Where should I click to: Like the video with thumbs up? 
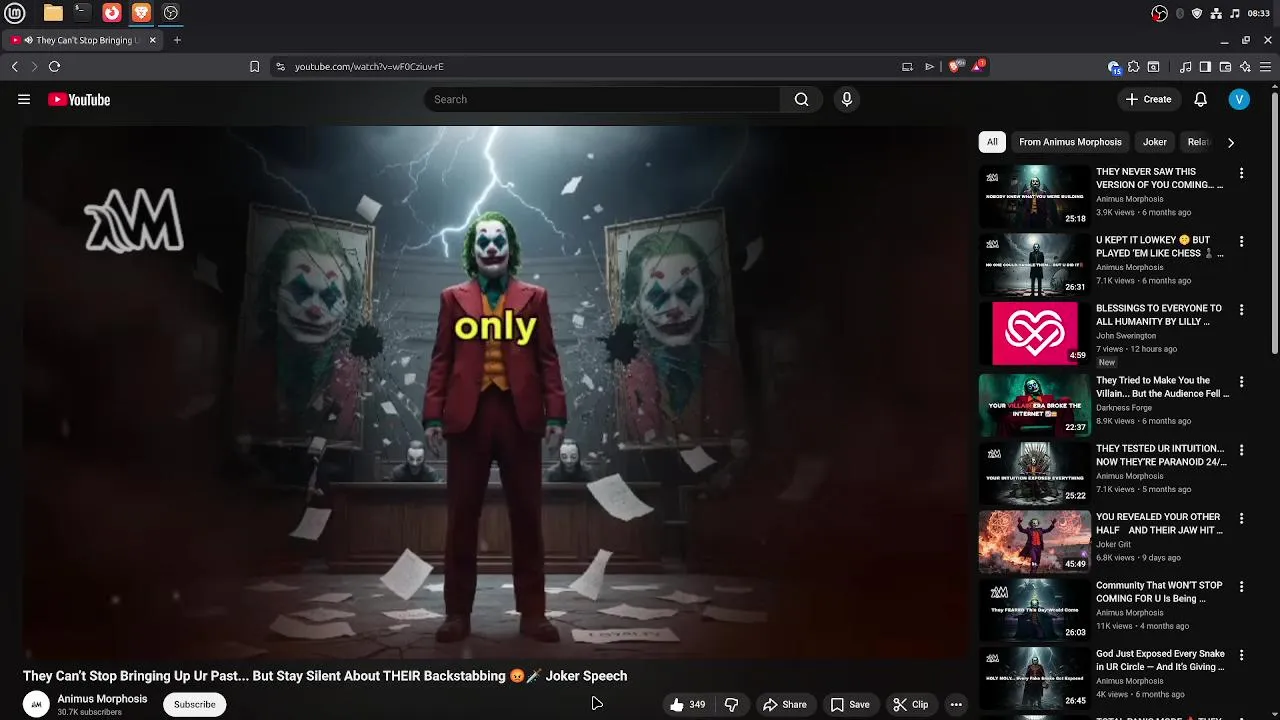[688, 704]
